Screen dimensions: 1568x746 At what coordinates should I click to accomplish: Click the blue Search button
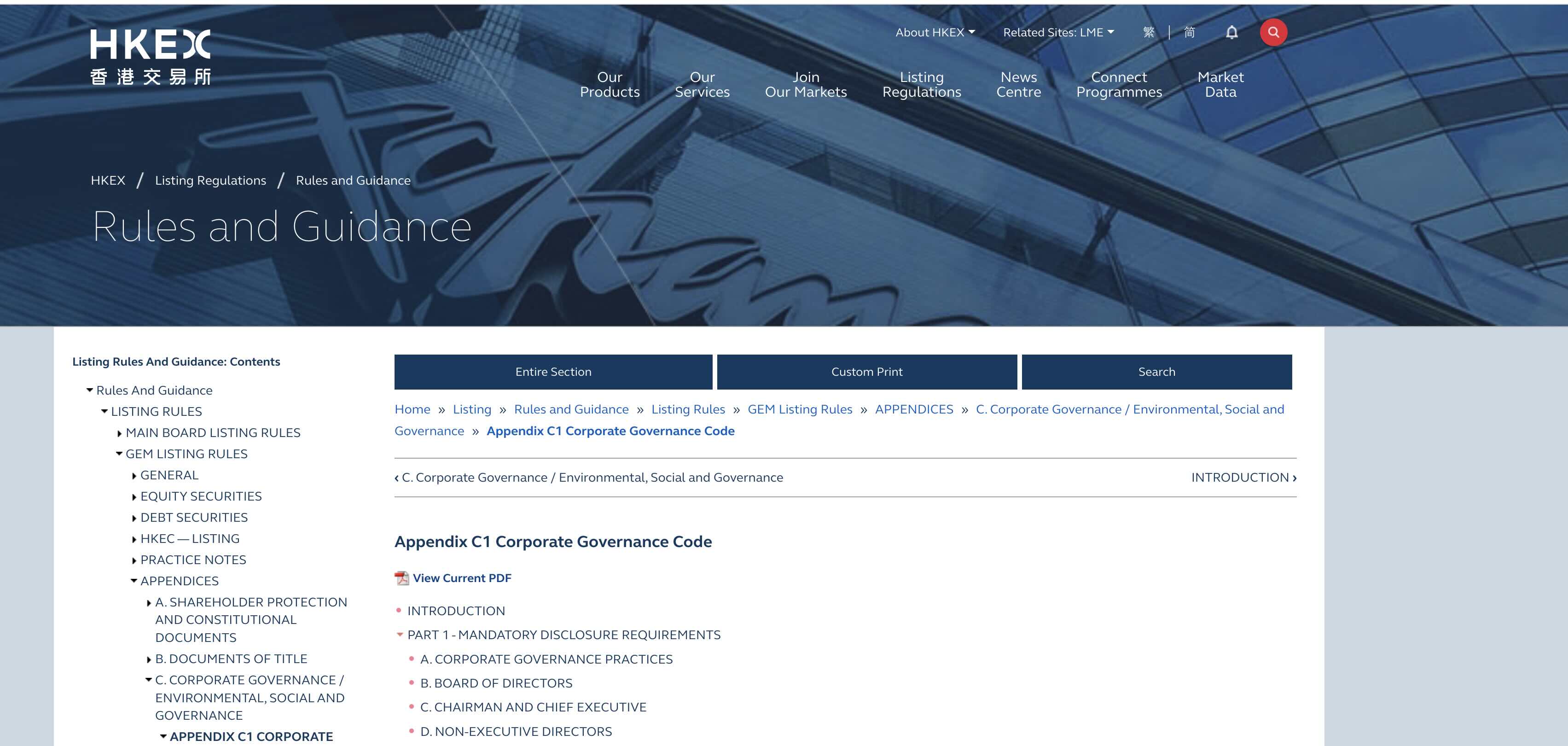1156,372
